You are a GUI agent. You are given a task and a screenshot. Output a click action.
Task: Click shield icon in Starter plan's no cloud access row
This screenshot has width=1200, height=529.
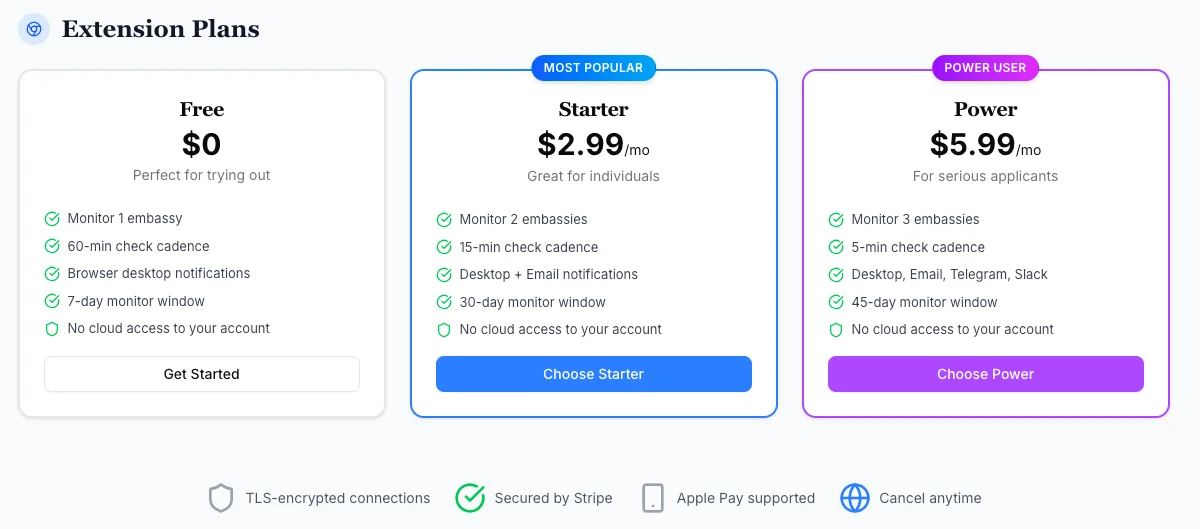coord(444,330)
